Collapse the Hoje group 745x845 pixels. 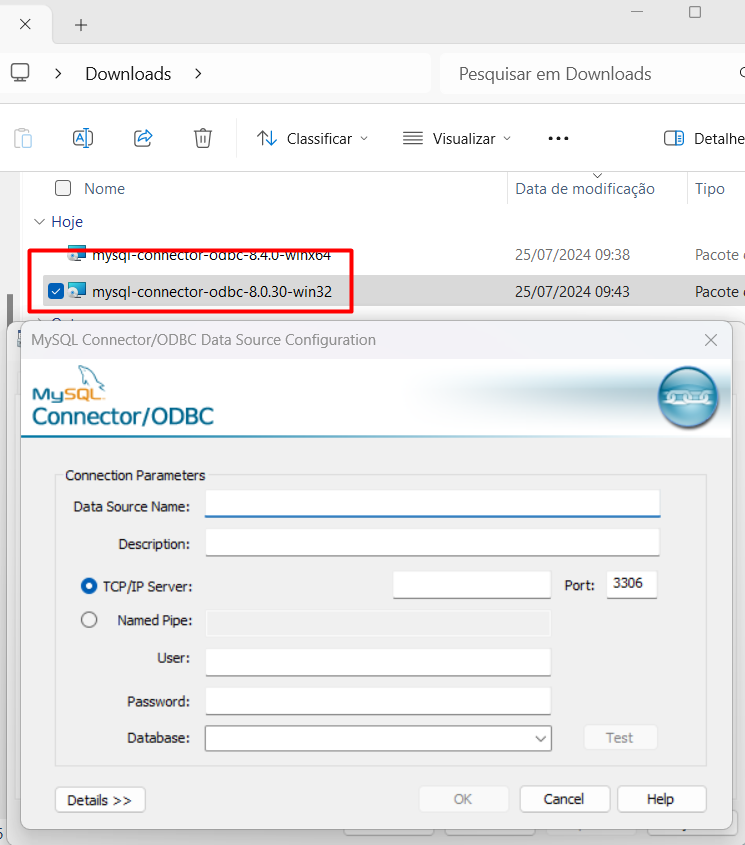(x=39, y=221)
